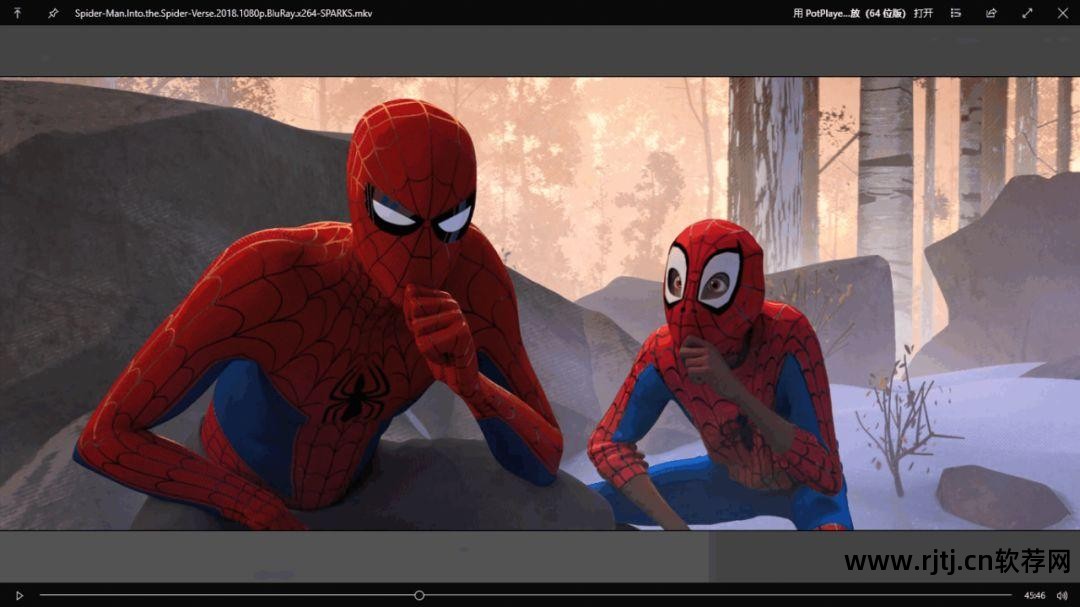Click the seek bar position knob
1080x607 pixels.
coord(419,595)
